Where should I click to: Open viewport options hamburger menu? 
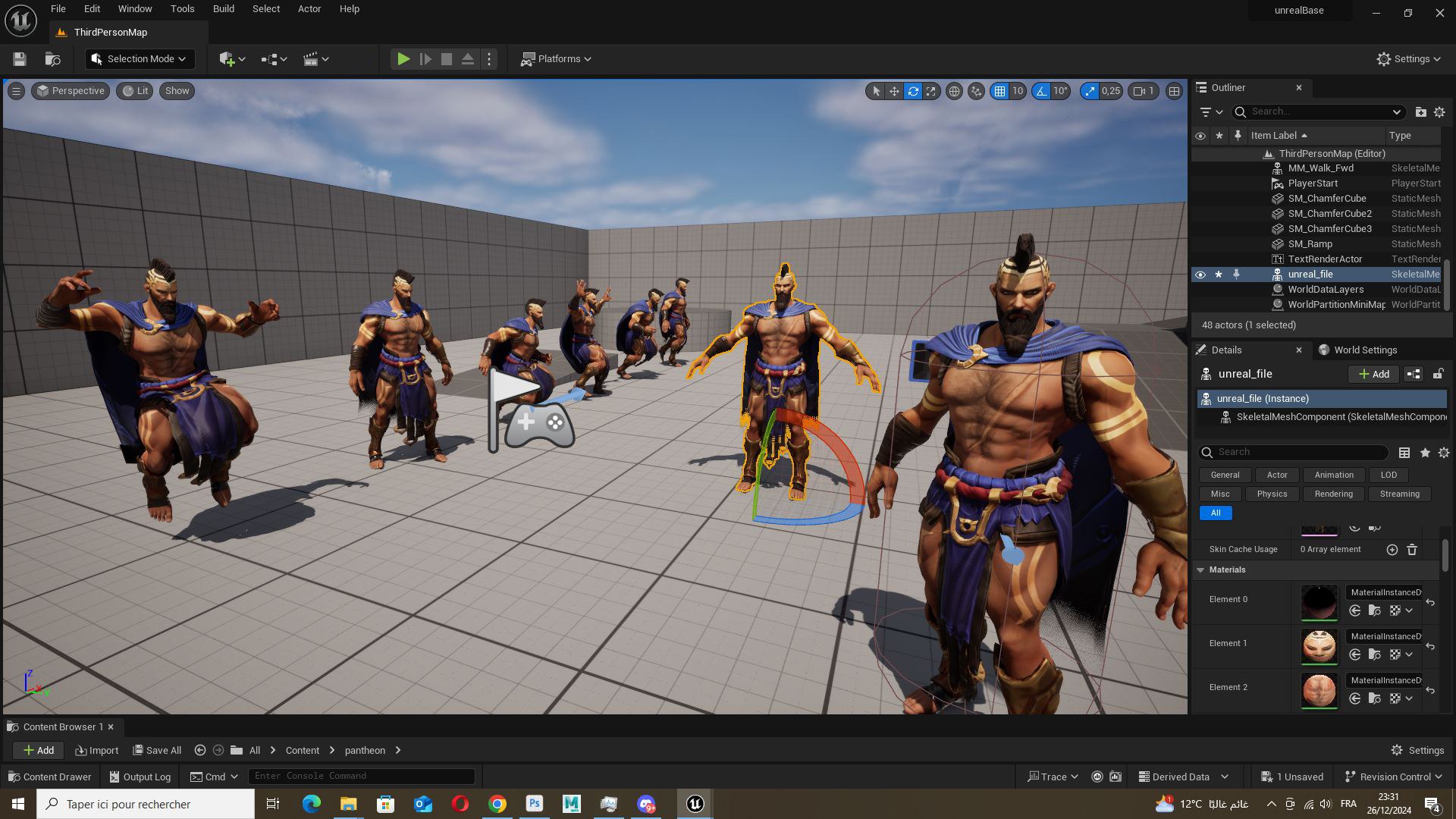click(x=16, y=91)
